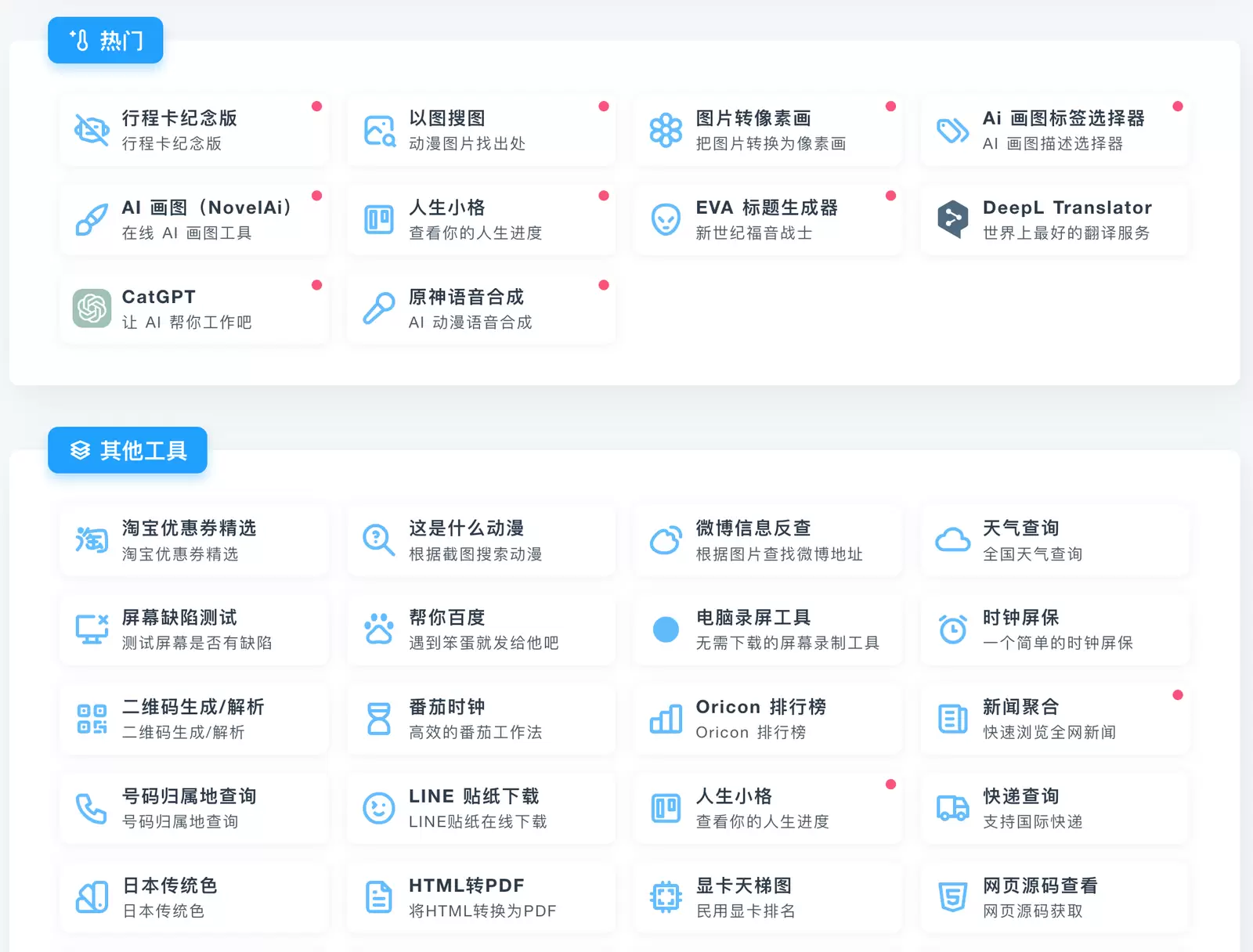Click the DeepL Translator icon
Screen dimensions: 1253x952
click(x=952, y=219)
